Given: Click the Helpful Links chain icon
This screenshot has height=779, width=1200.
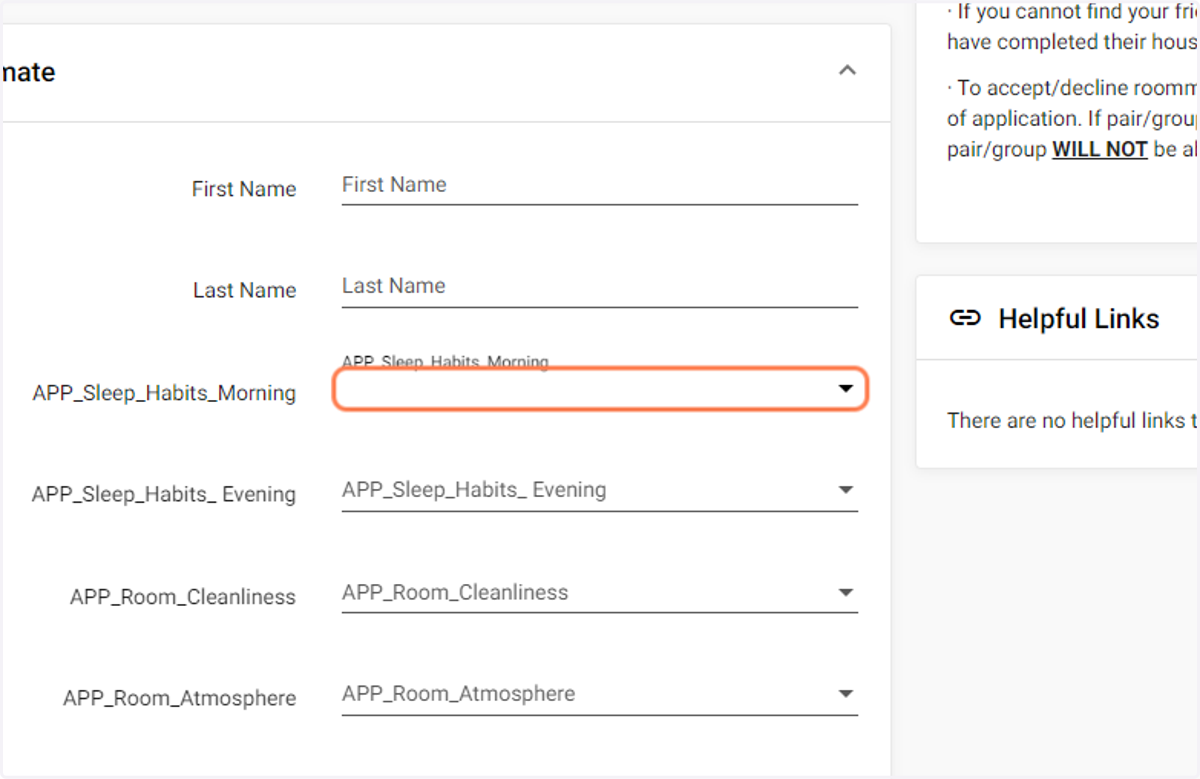Looking at the screenshot, I should pyautogui.click(x=964, y=319).
